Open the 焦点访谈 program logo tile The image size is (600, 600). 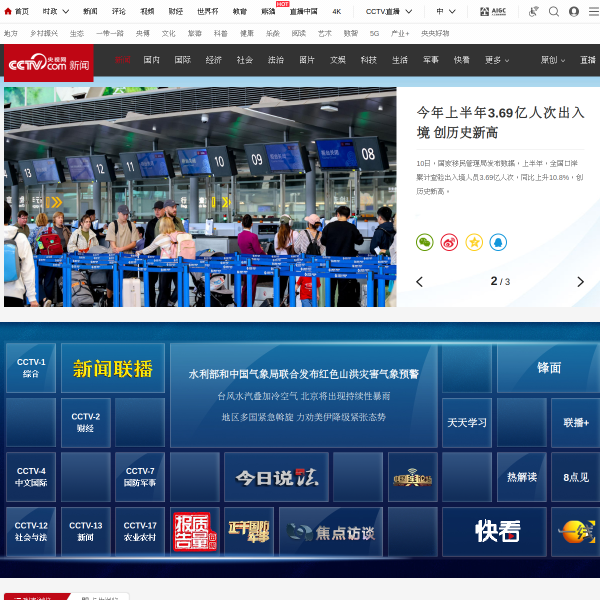click(x=331, y=532)
